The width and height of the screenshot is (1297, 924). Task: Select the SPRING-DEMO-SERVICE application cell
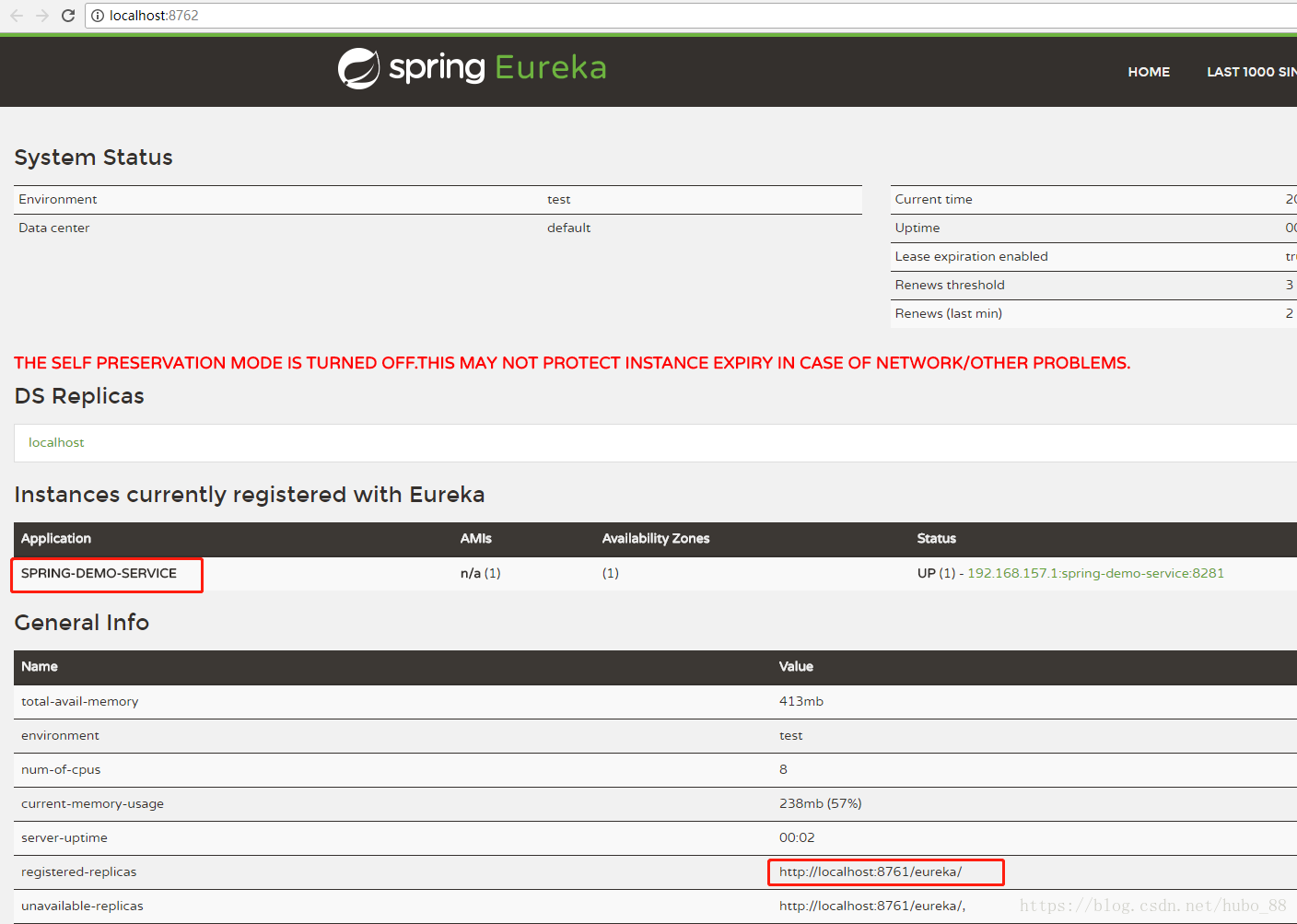click(99, 573)
